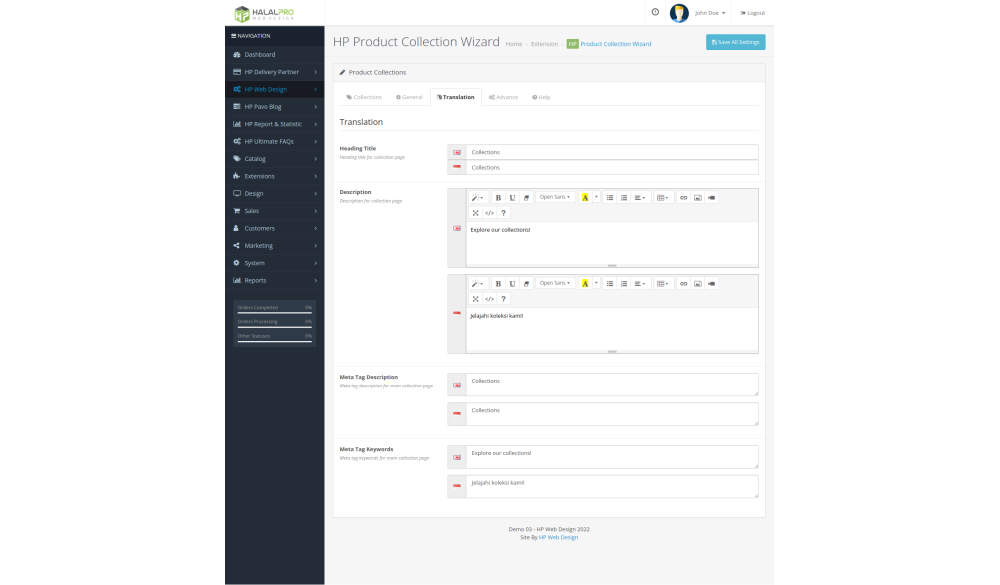The image size is (1000, 585).
Task: Switch second description editor to code view
Action: click(489, 299)
